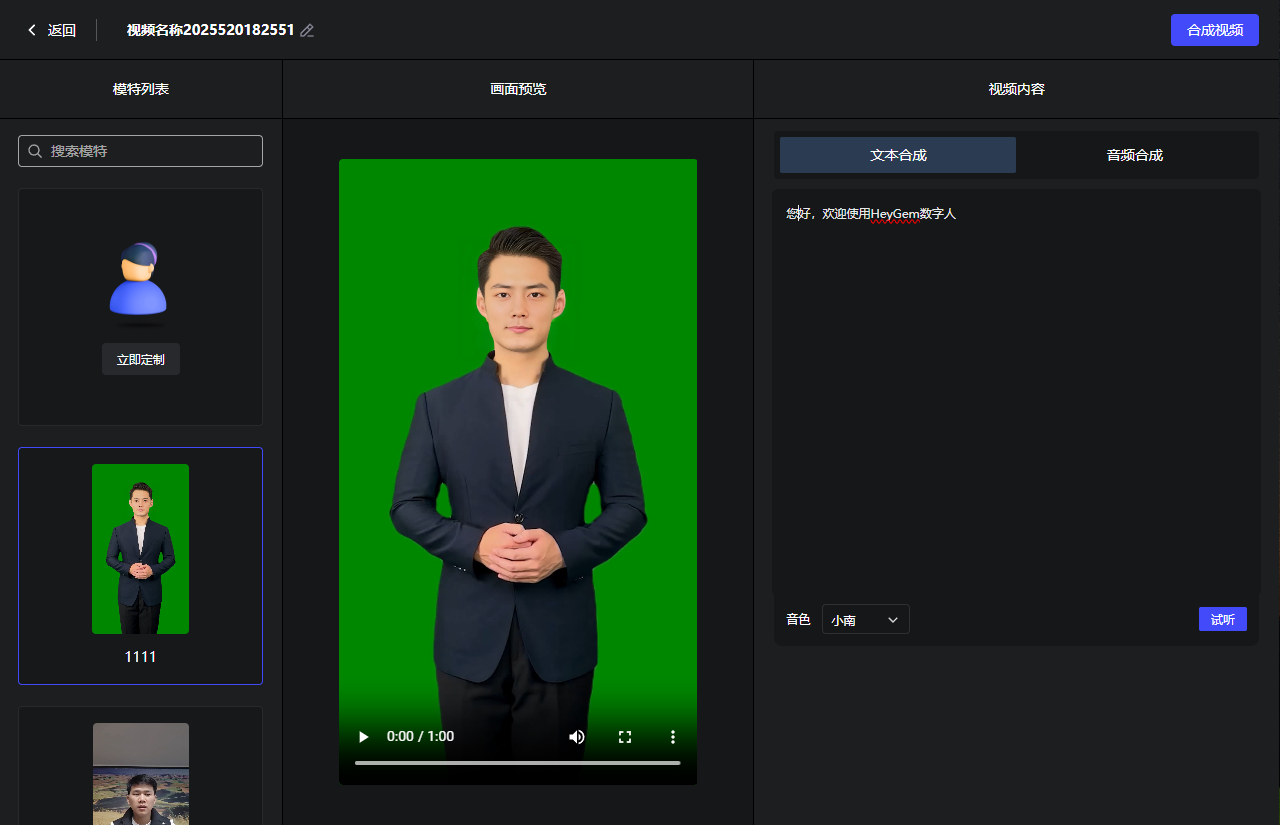1280x825 pixels.
Task: Click the video title 视频名称2025520182551
Action: [x=211, y=30]
